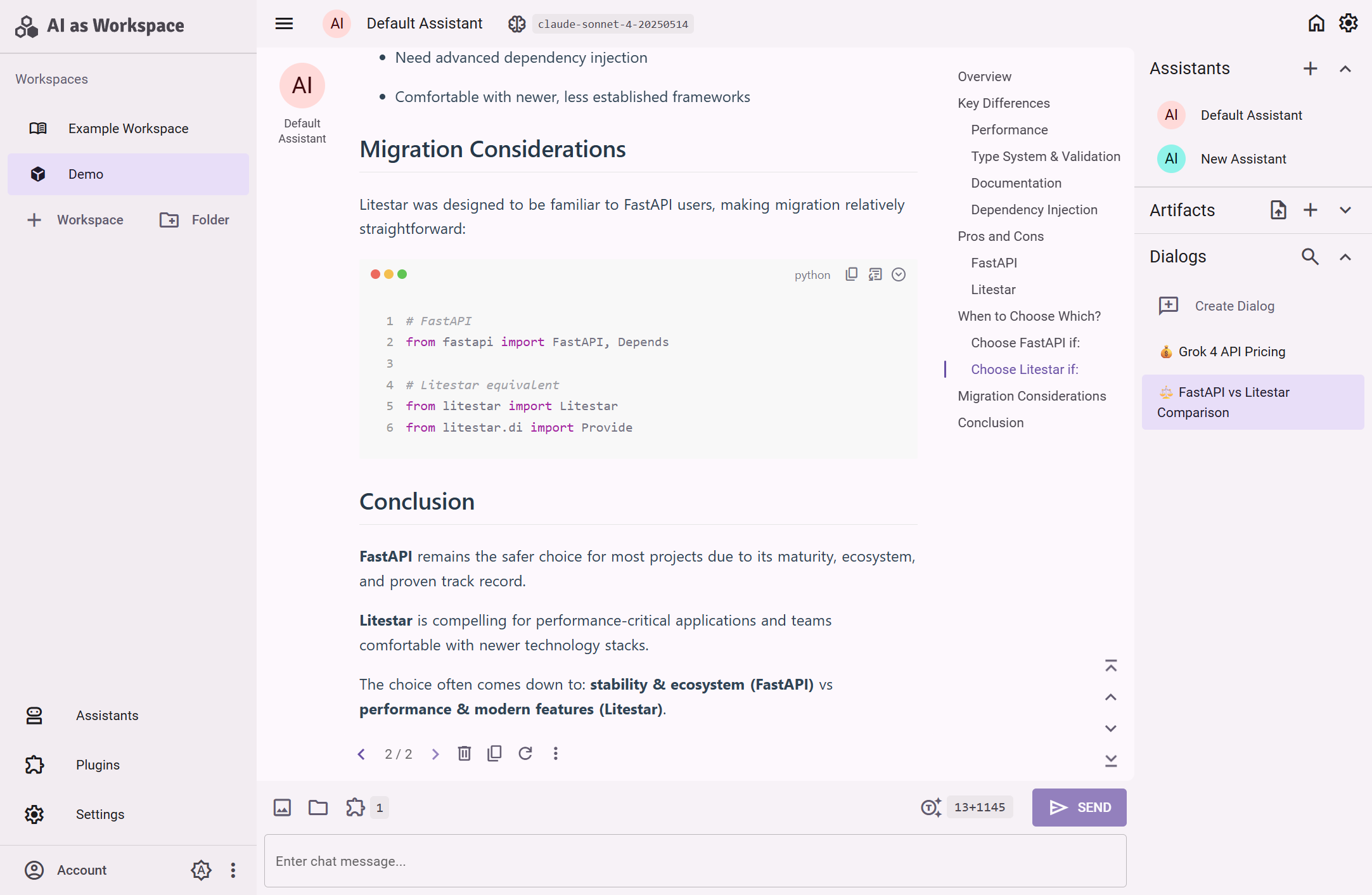Open Account in sidebar
1372x895 pixels.
pyautogui.click(x=66, y=870)
